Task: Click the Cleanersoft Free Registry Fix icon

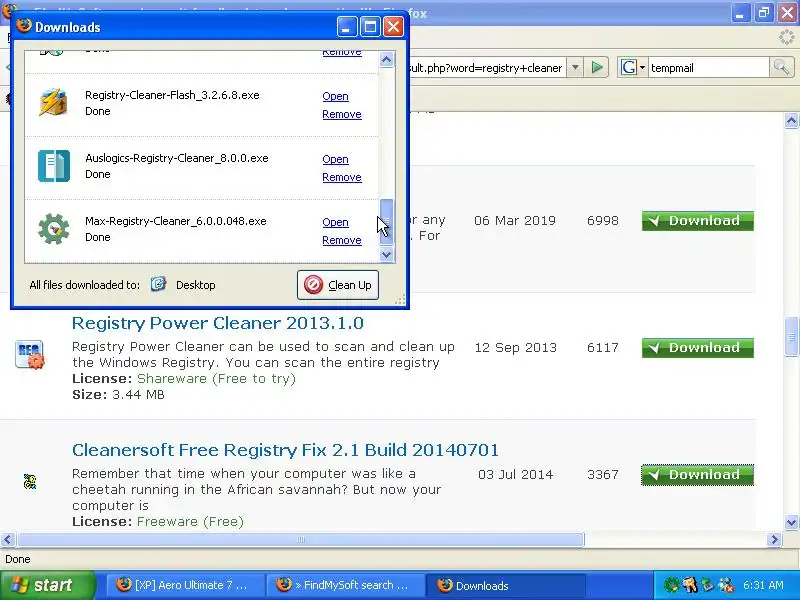Action: (x=30, y=481)
